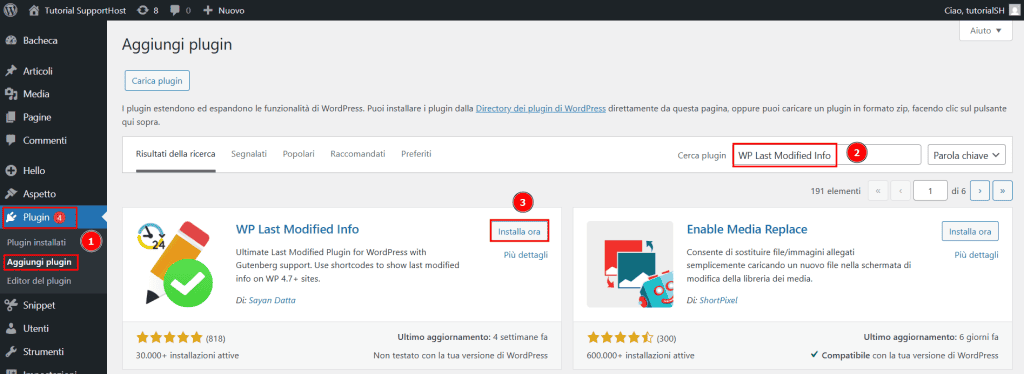Open WP Last Modified Info title link
The height and width of the screenshot is (374, 1024).
tap(297, 229)
